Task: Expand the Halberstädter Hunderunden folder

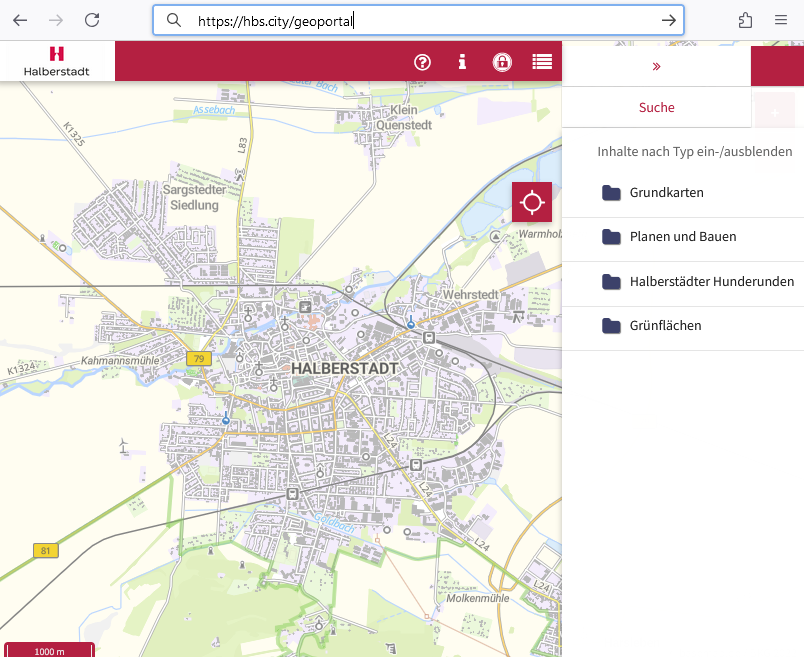Action: 711,282
